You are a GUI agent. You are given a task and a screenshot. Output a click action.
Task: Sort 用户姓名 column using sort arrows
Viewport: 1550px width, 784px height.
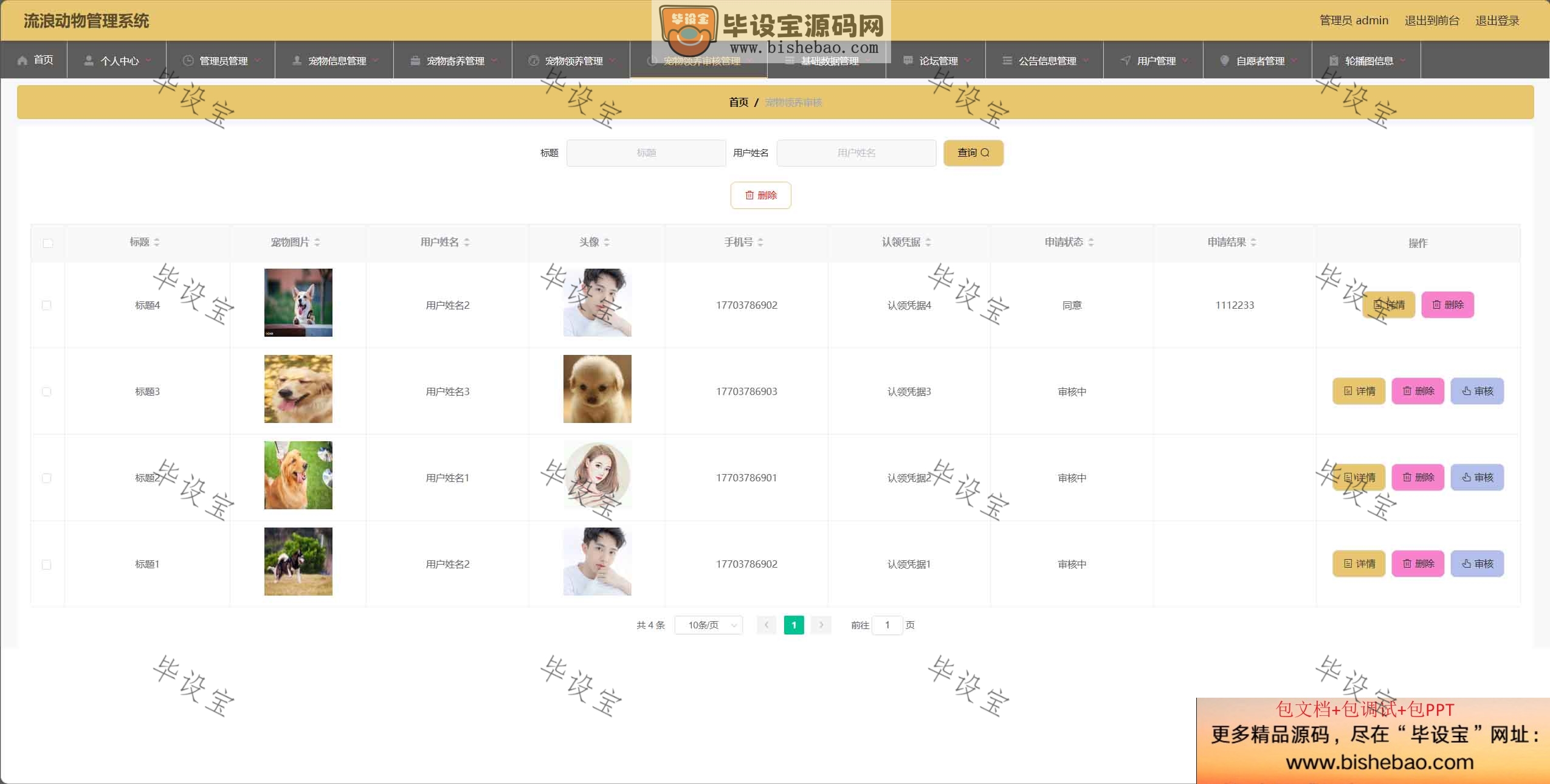[x=467, y=242]
